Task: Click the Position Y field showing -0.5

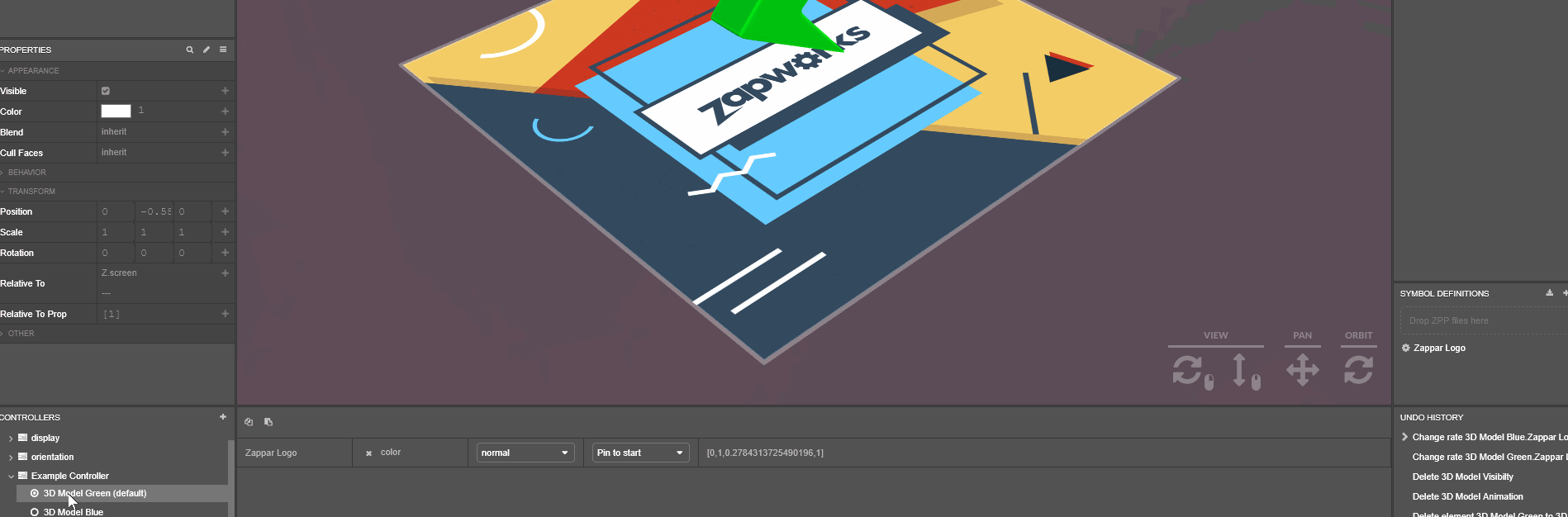Action: [154, 211]
